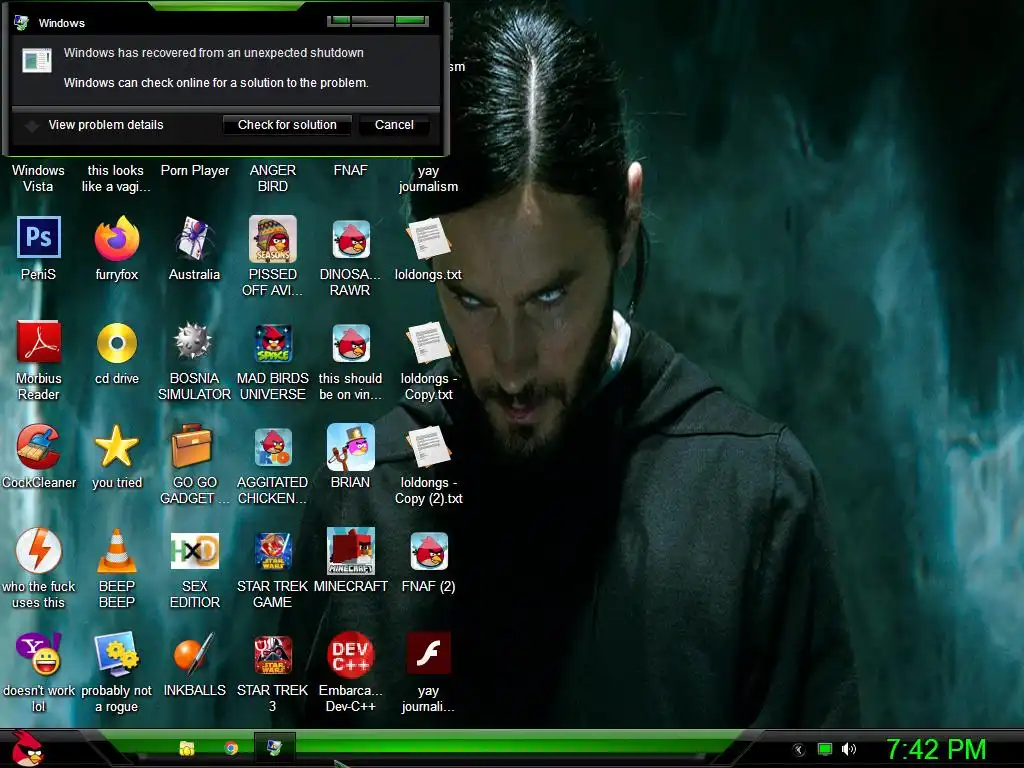Image resolution: width=1024 pixels, height=768 pixels.
Task: Open the 'you tried' star icon
Action: pyautogui.click(x=117, y=447)
